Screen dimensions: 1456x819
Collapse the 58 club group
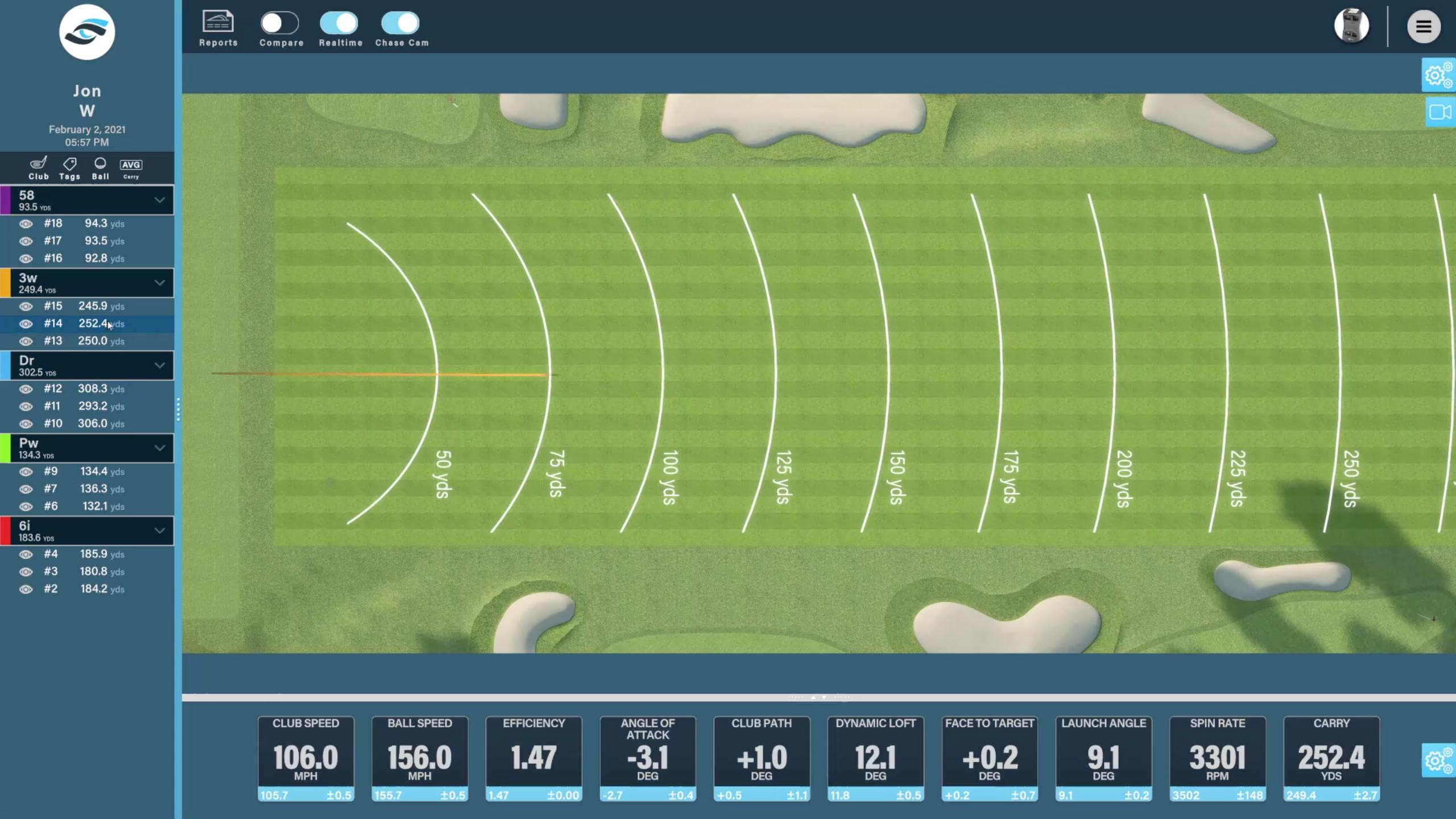pos(160,200)
